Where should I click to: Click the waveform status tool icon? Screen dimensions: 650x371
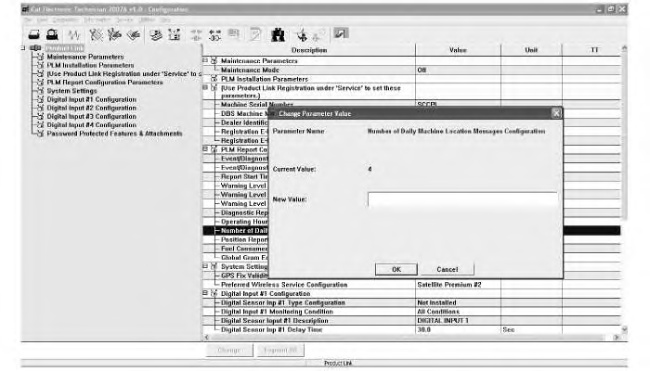75,35
